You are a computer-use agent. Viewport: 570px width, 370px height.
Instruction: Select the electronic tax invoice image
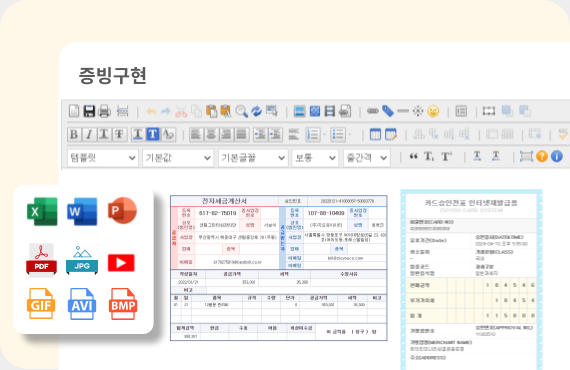pos(278,268)
